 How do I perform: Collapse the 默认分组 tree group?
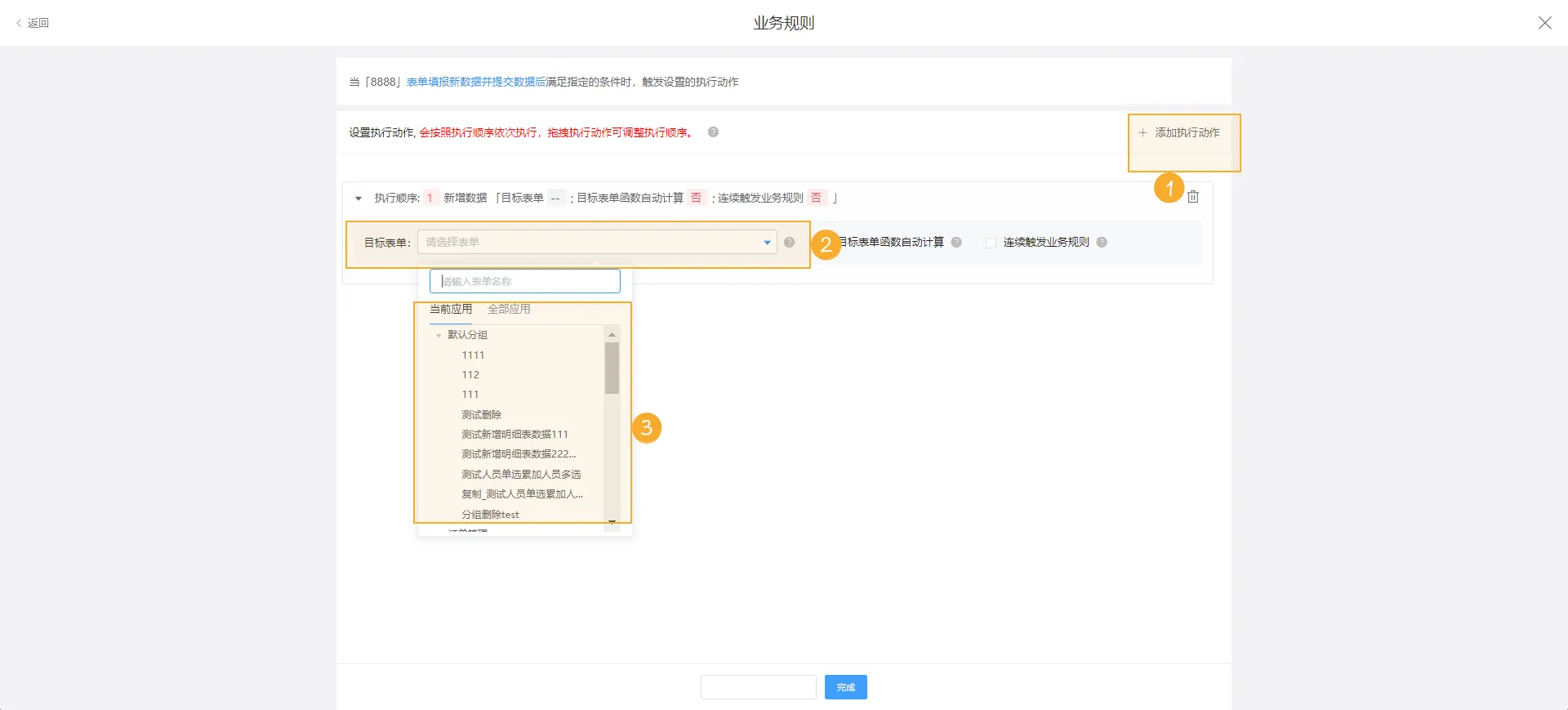[439, 336]
